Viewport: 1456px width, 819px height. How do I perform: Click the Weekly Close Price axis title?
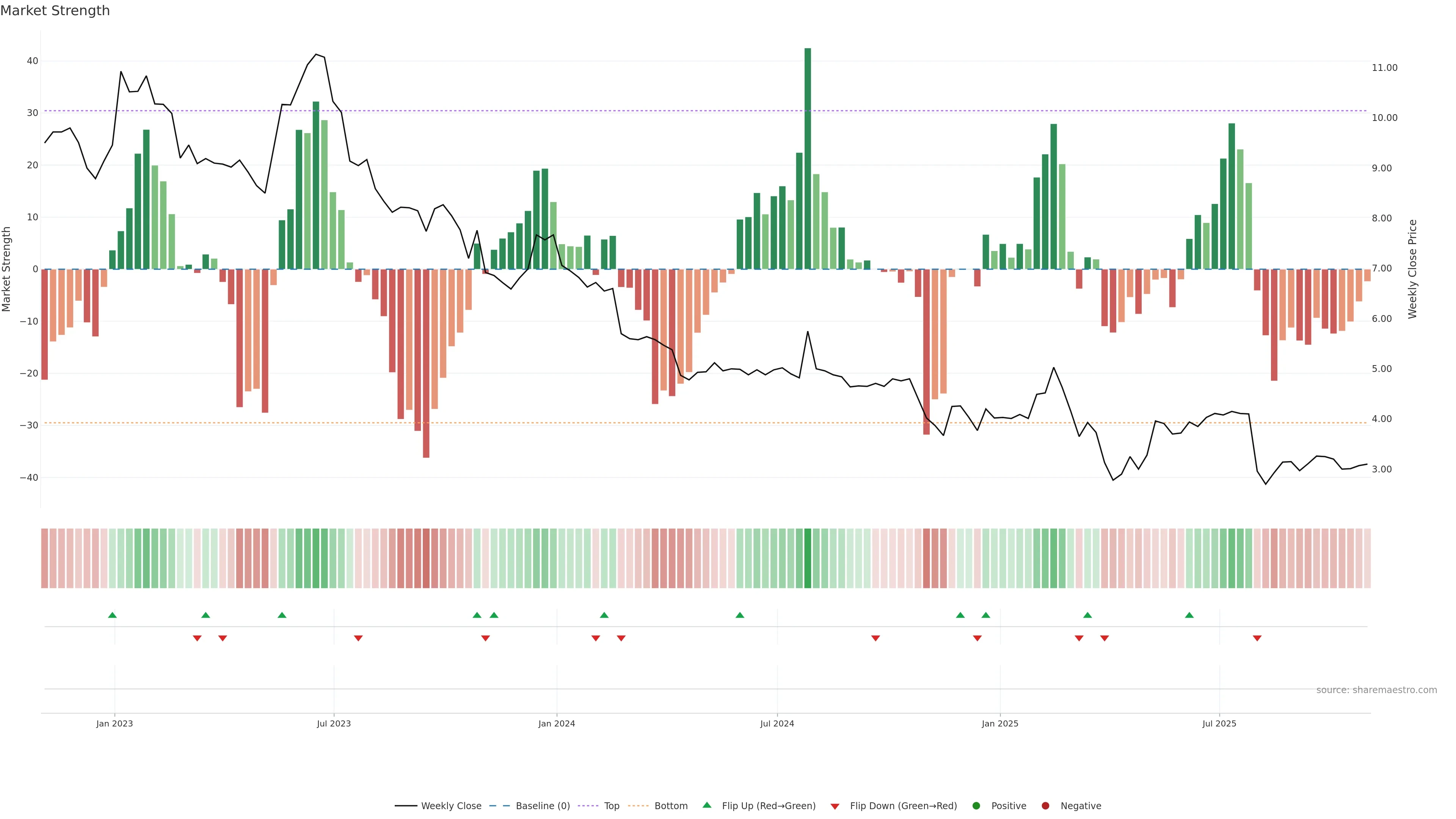click(x=1412, y=269)
